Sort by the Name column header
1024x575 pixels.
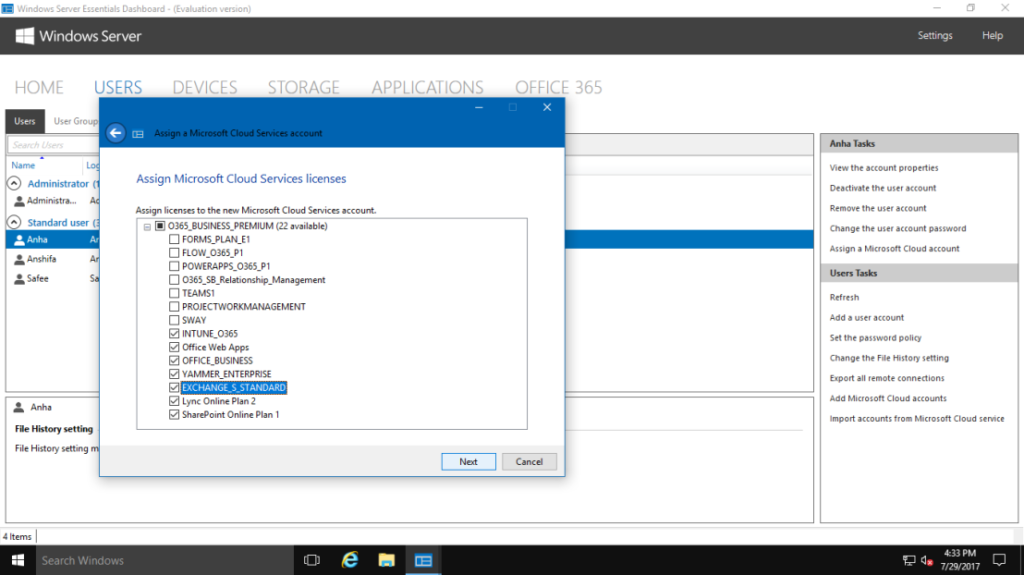coord(23,166)
